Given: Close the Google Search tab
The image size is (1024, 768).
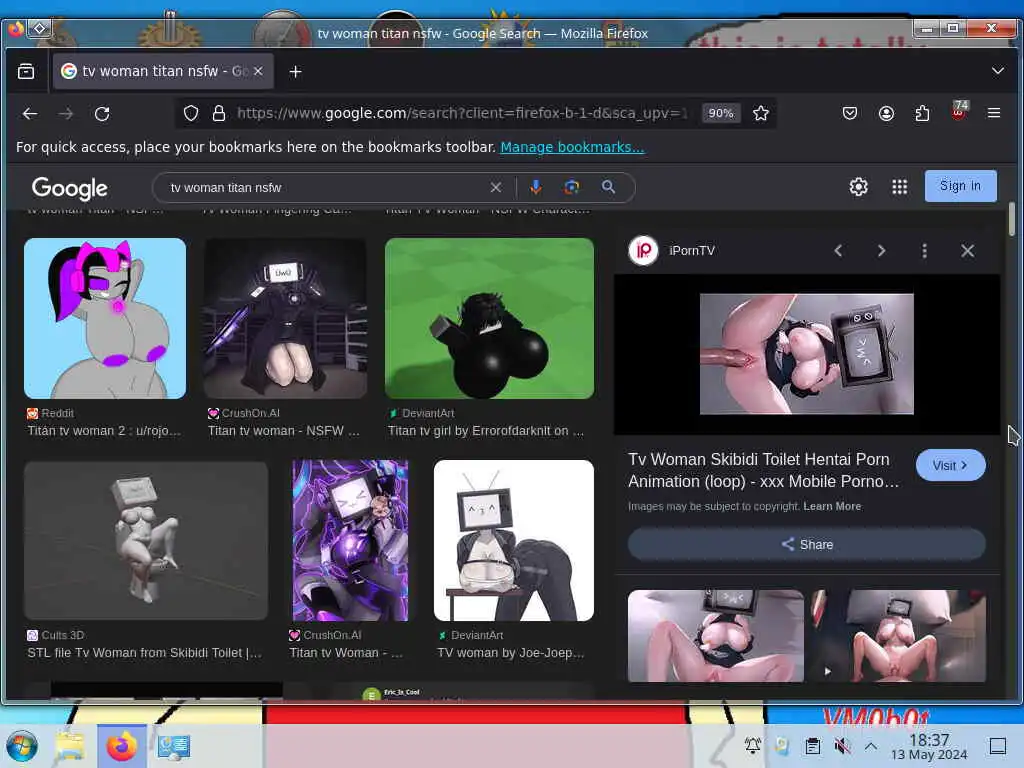Looking at the screenshot, I should pyautogui.click(x=259, y=71).
